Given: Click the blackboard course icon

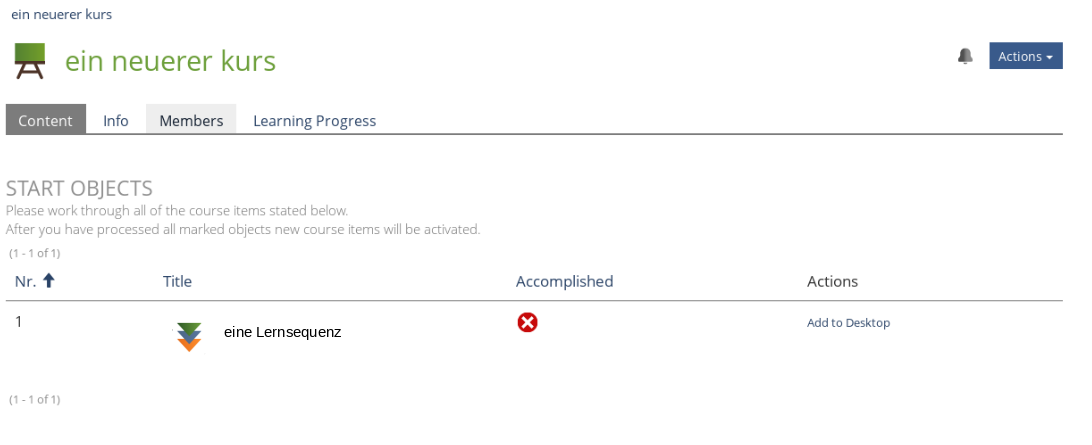Looking at the screenshot, I should pyautogui.click(x=30, y=61).
